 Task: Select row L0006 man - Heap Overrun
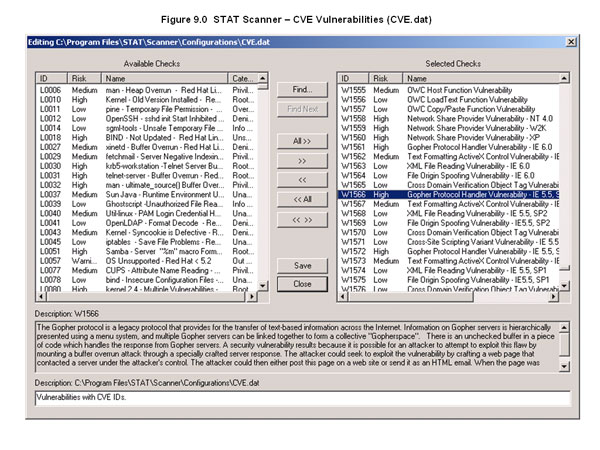click(147, 90)
